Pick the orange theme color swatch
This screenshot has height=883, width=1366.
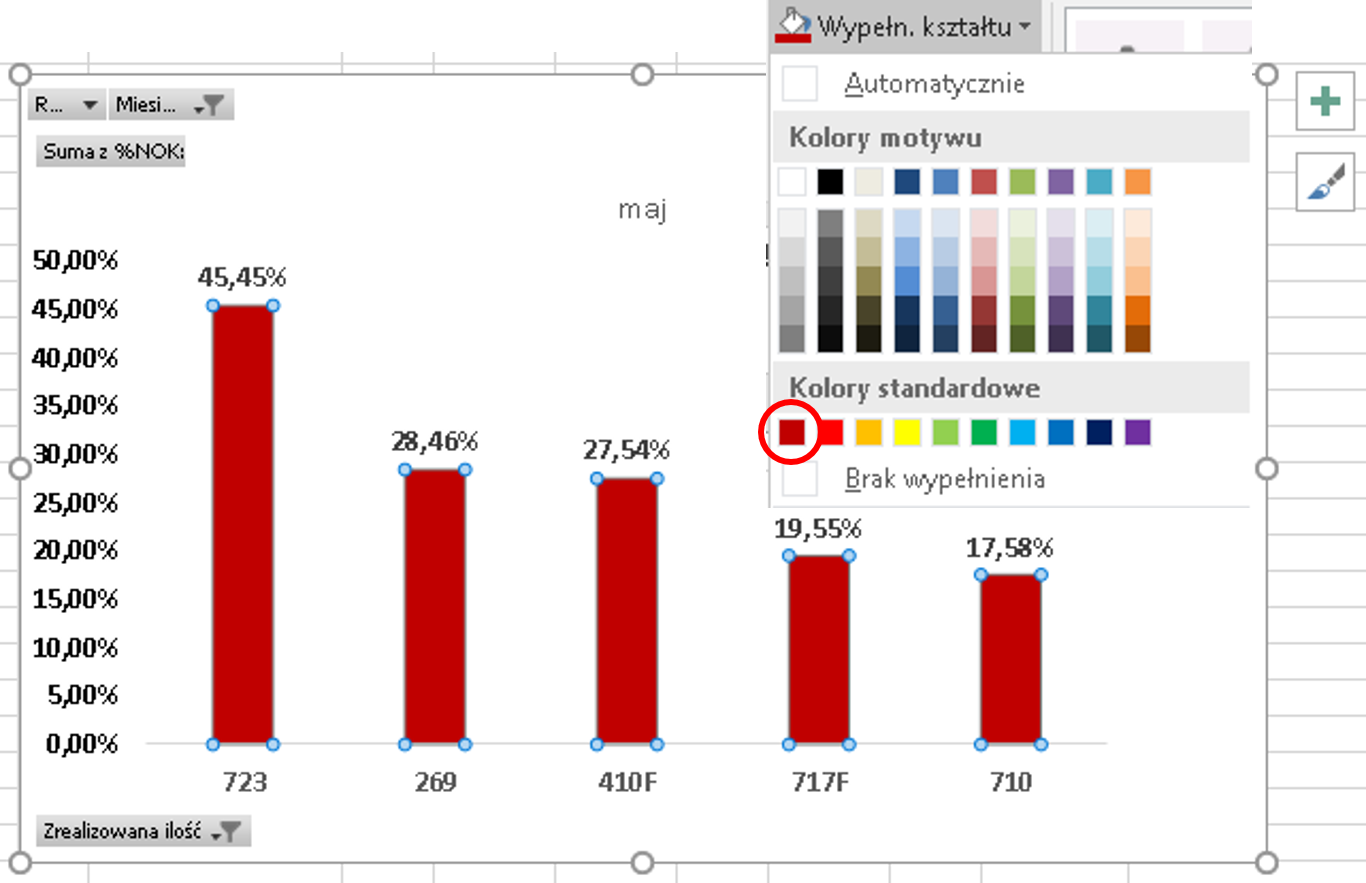(x=1137, y=182)
